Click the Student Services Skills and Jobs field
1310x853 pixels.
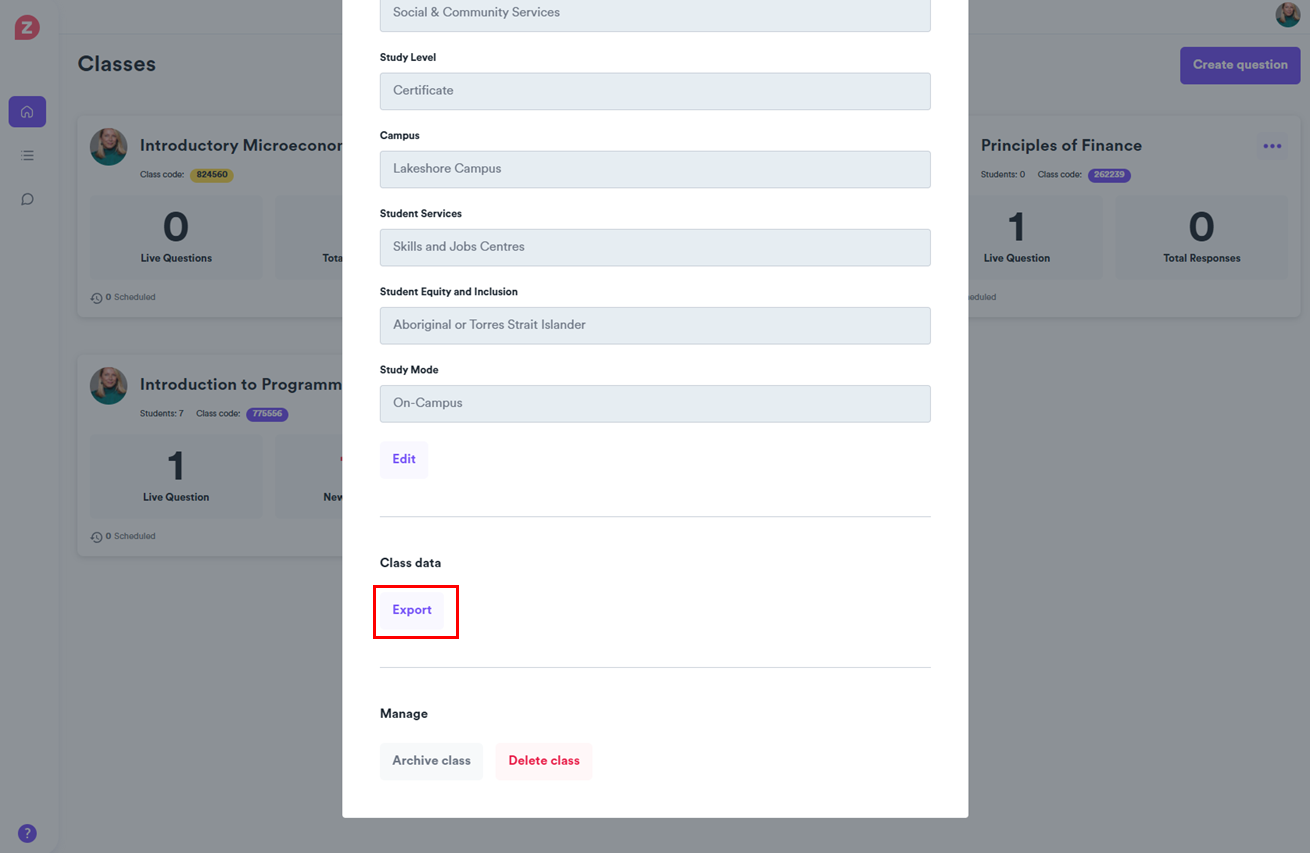click(655, 247)
